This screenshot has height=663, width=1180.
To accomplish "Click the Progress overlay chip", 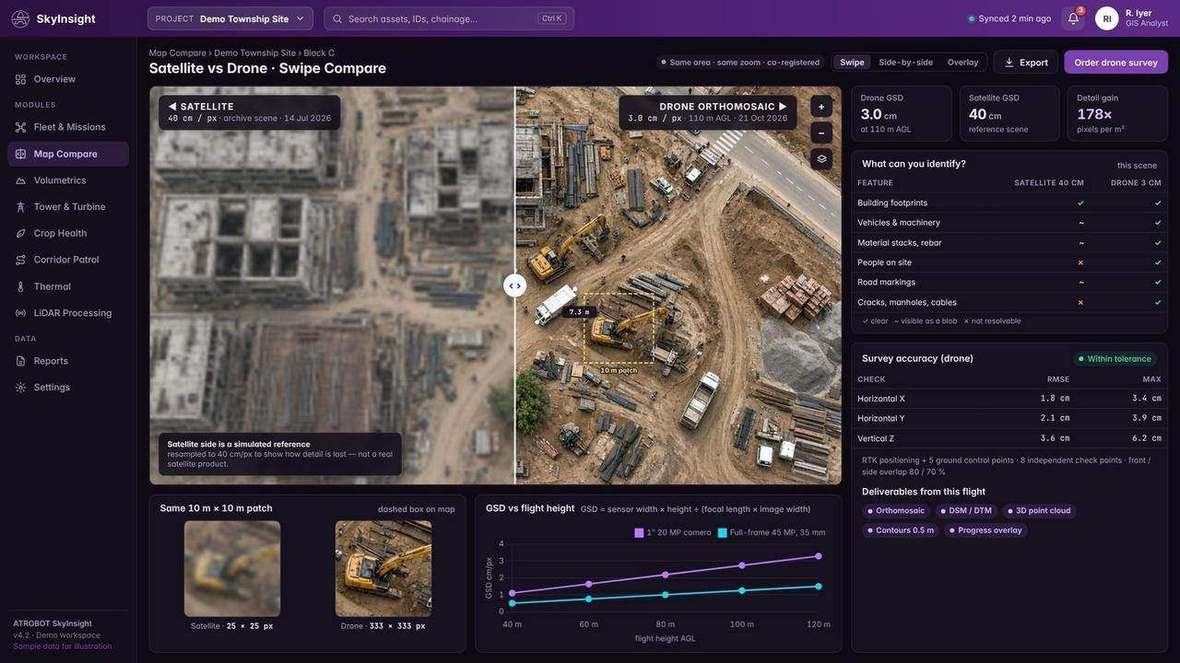I will click(985, 531).
